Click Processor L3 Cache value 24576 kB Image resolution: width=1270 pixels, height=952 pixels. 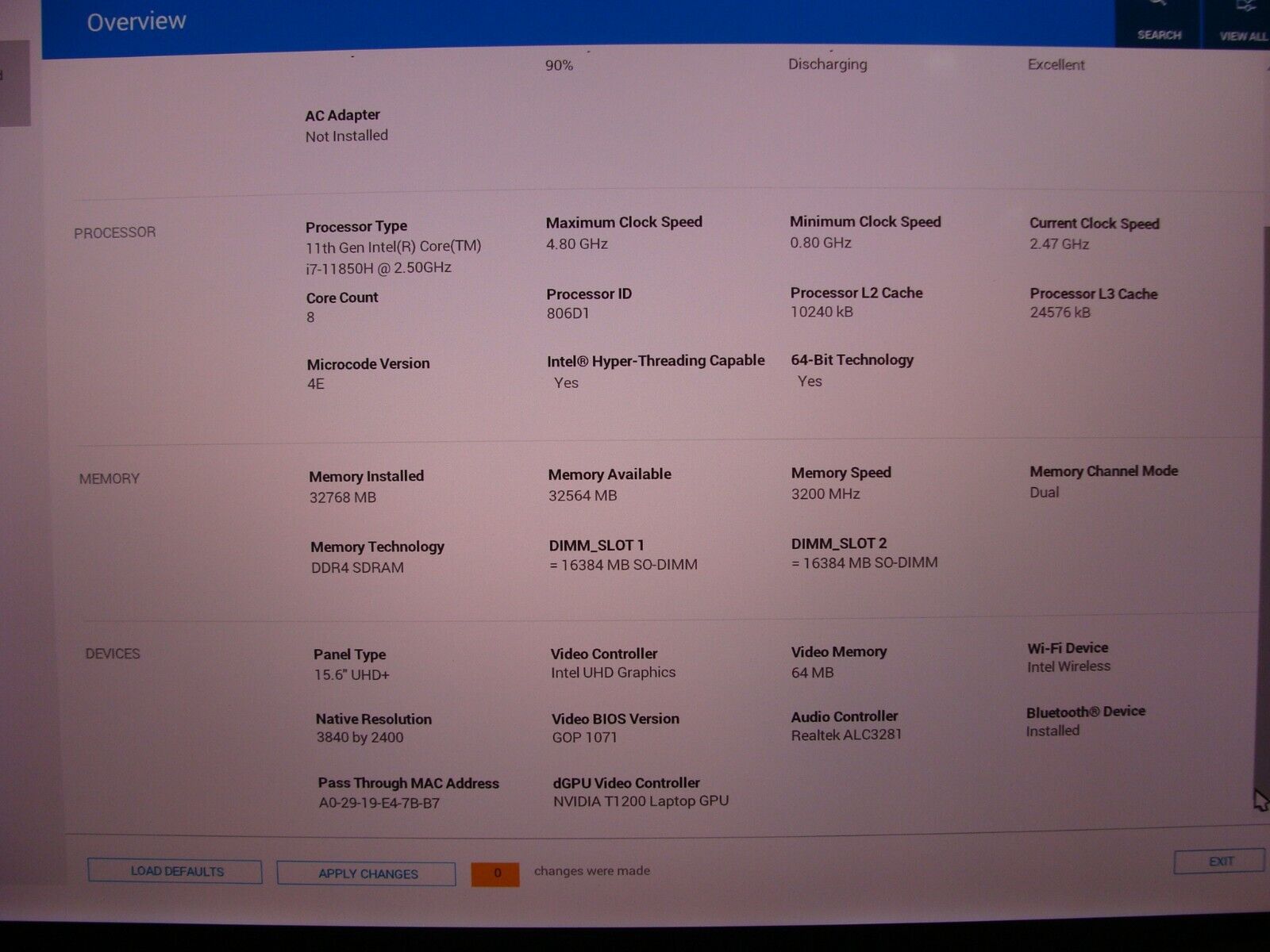click(x=1060, y=313)
